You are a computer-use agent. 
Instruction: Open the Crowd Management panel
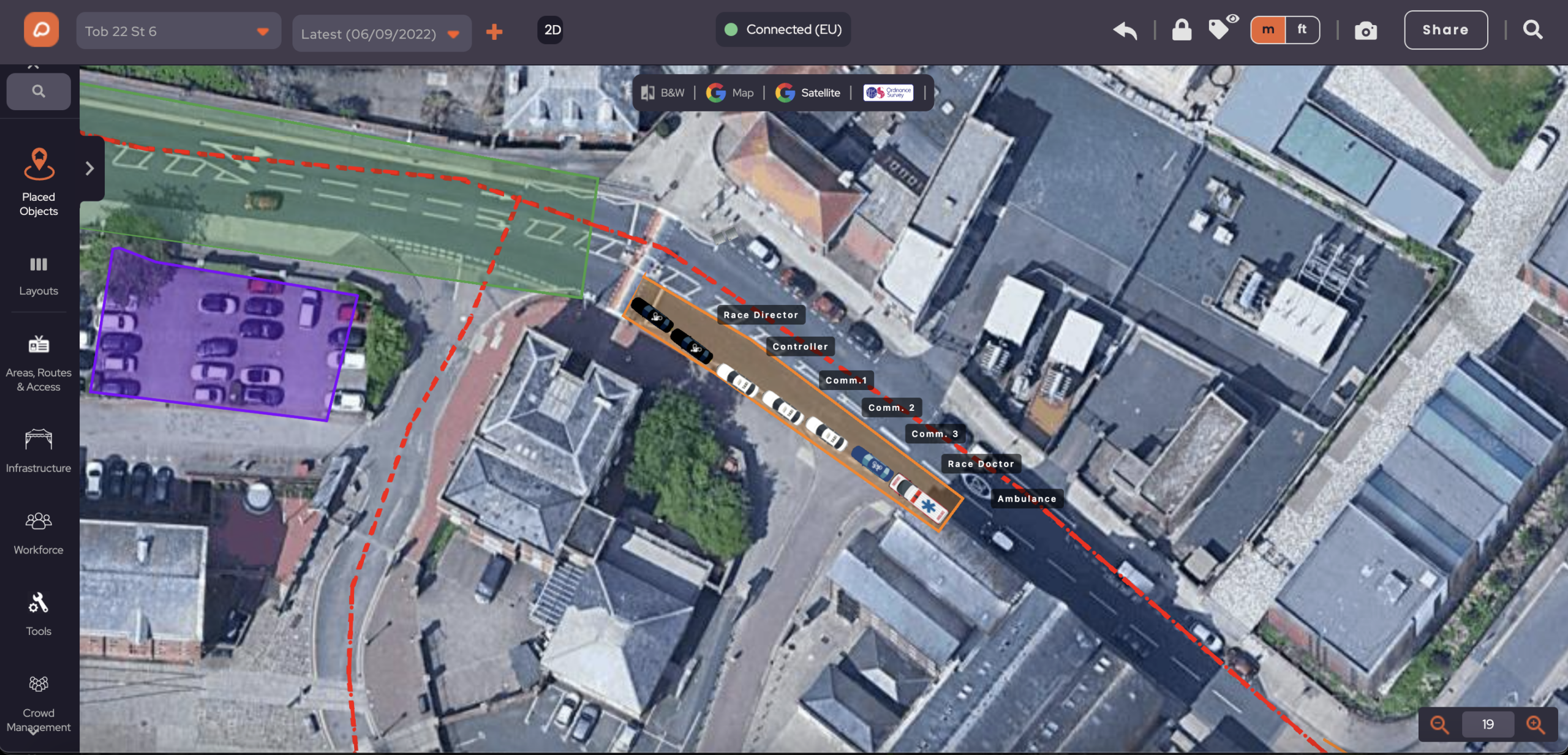click(39, 703)
